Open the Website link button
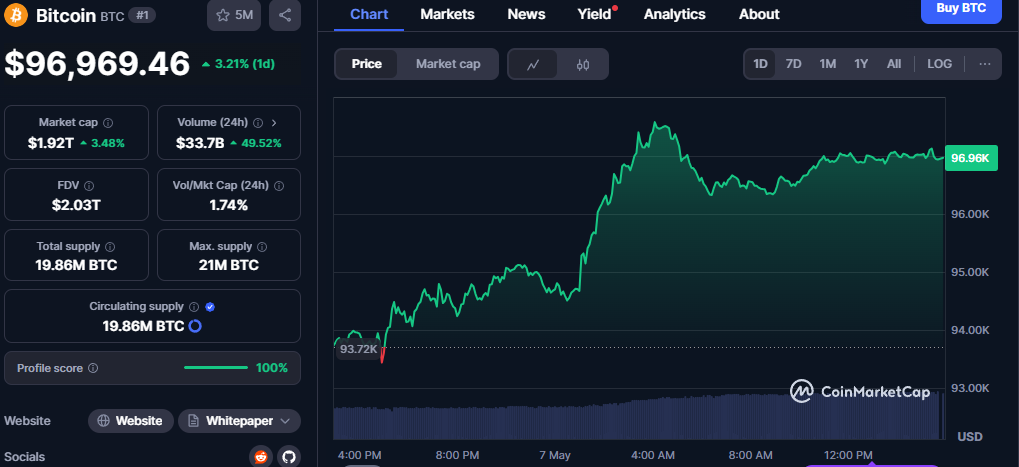Screen dimensions: 1019x467 pos(131,421)
